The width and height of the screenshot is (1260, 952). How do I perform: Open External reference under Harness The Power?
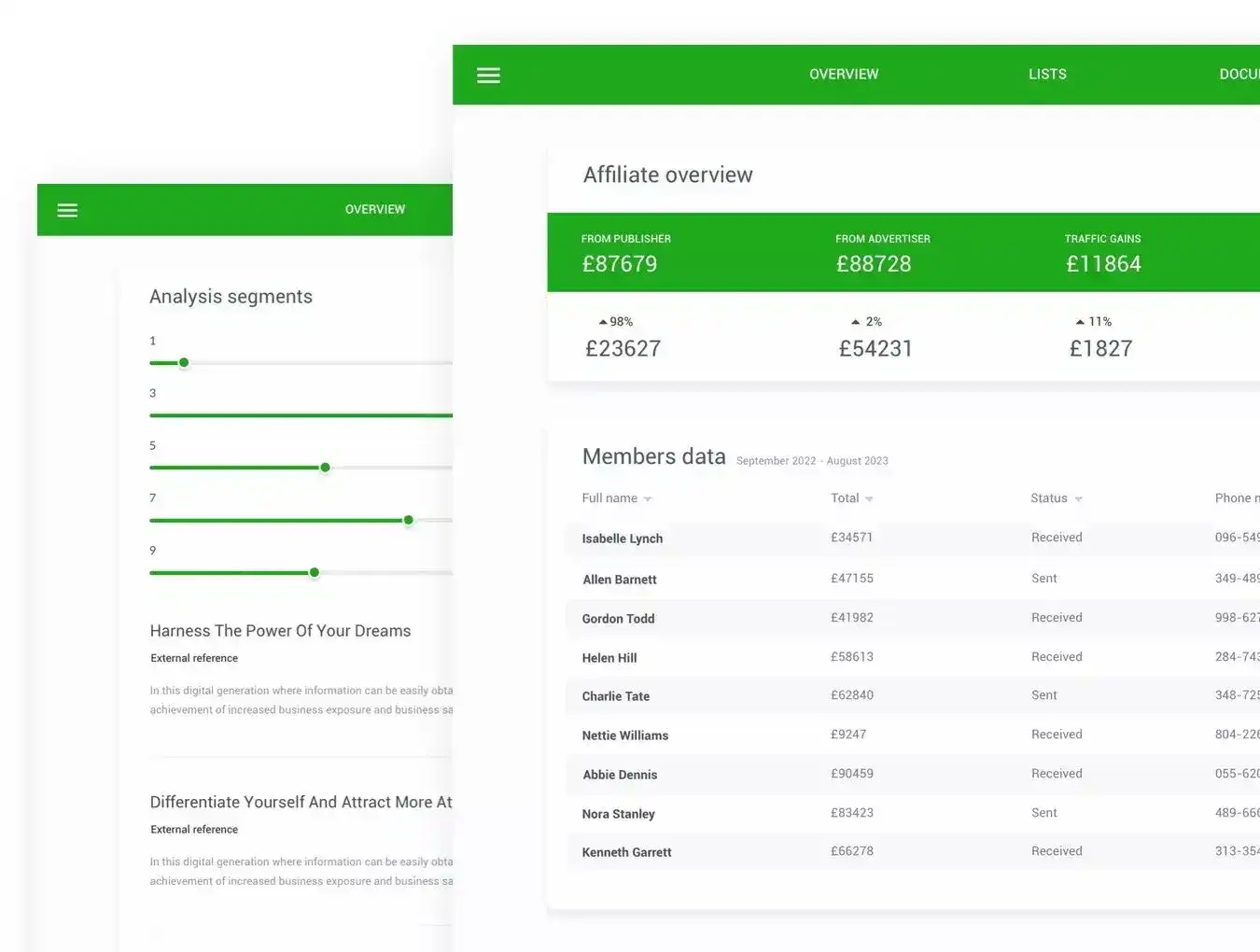[194, 658]
